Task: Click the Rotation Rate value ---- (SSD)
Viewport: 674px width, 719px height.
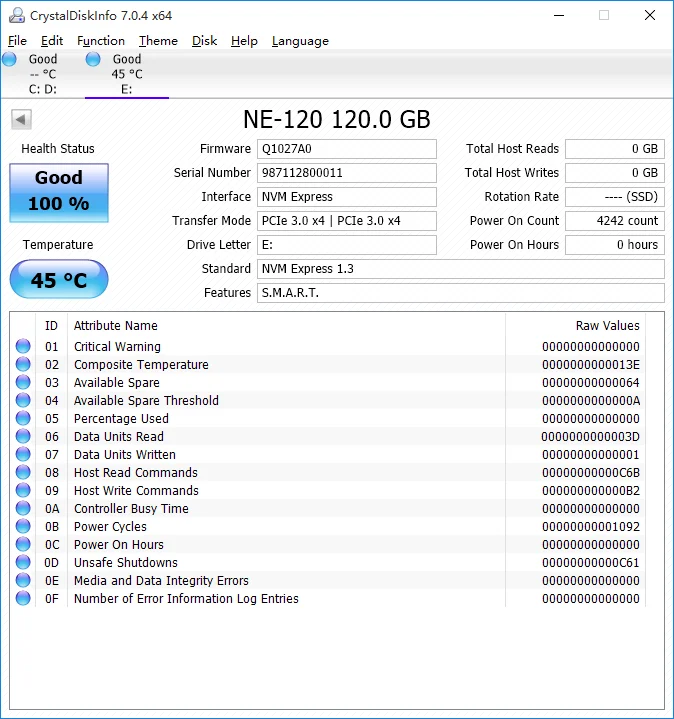Action: [615, 197]
